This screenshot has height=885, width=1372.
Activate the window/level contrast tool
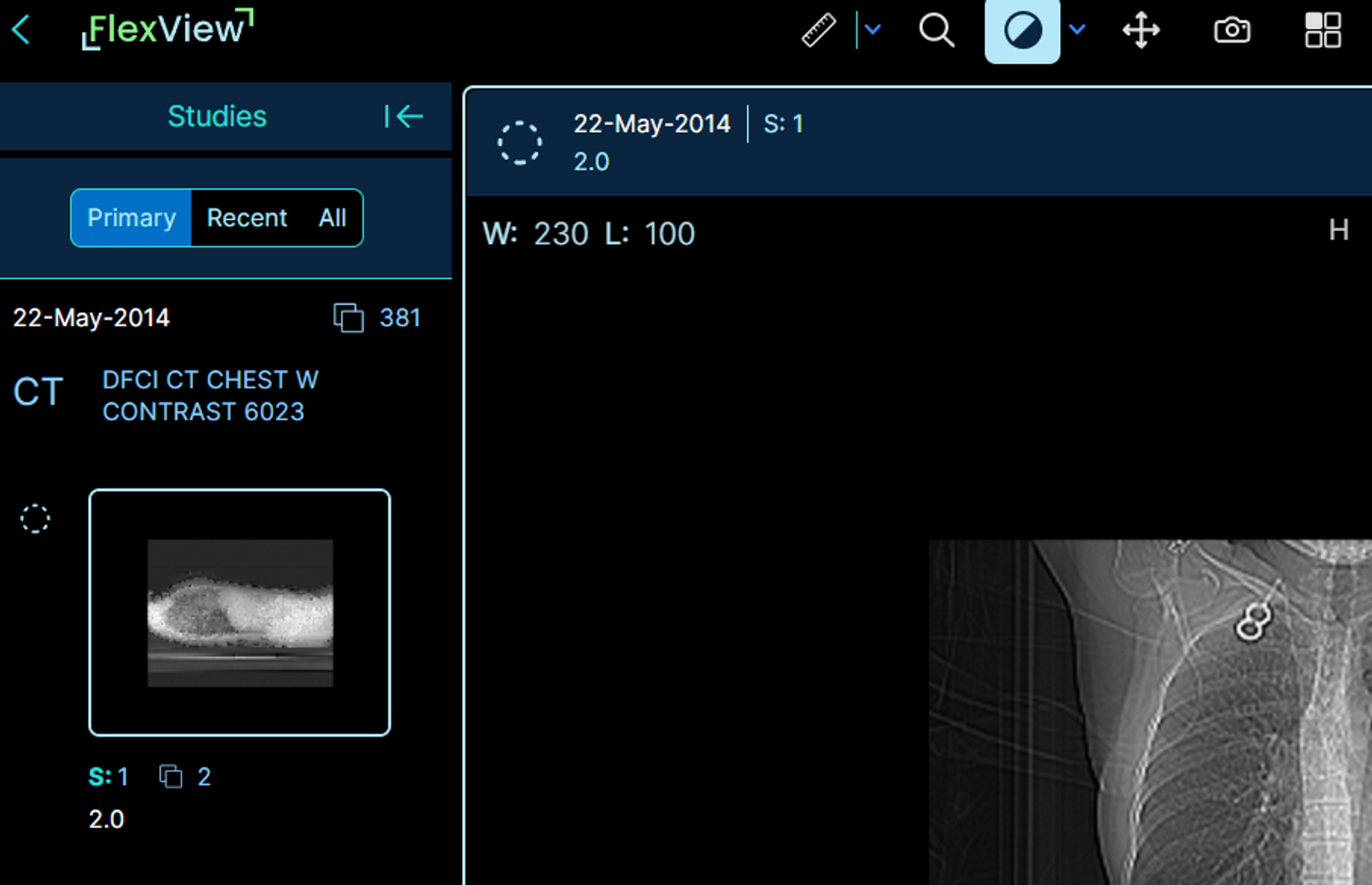coord(1022,31)
